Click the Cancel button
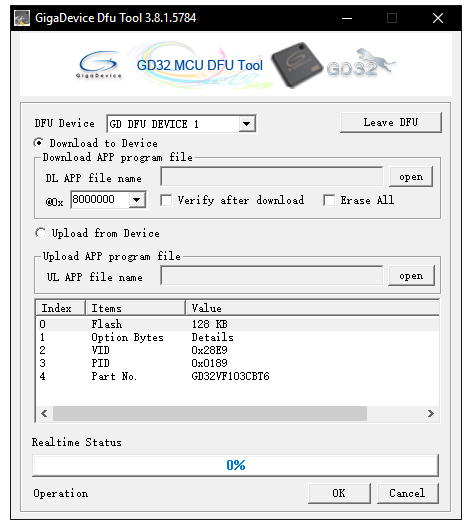Viewport: 472px width, 532px height. [x=407, y=493]
